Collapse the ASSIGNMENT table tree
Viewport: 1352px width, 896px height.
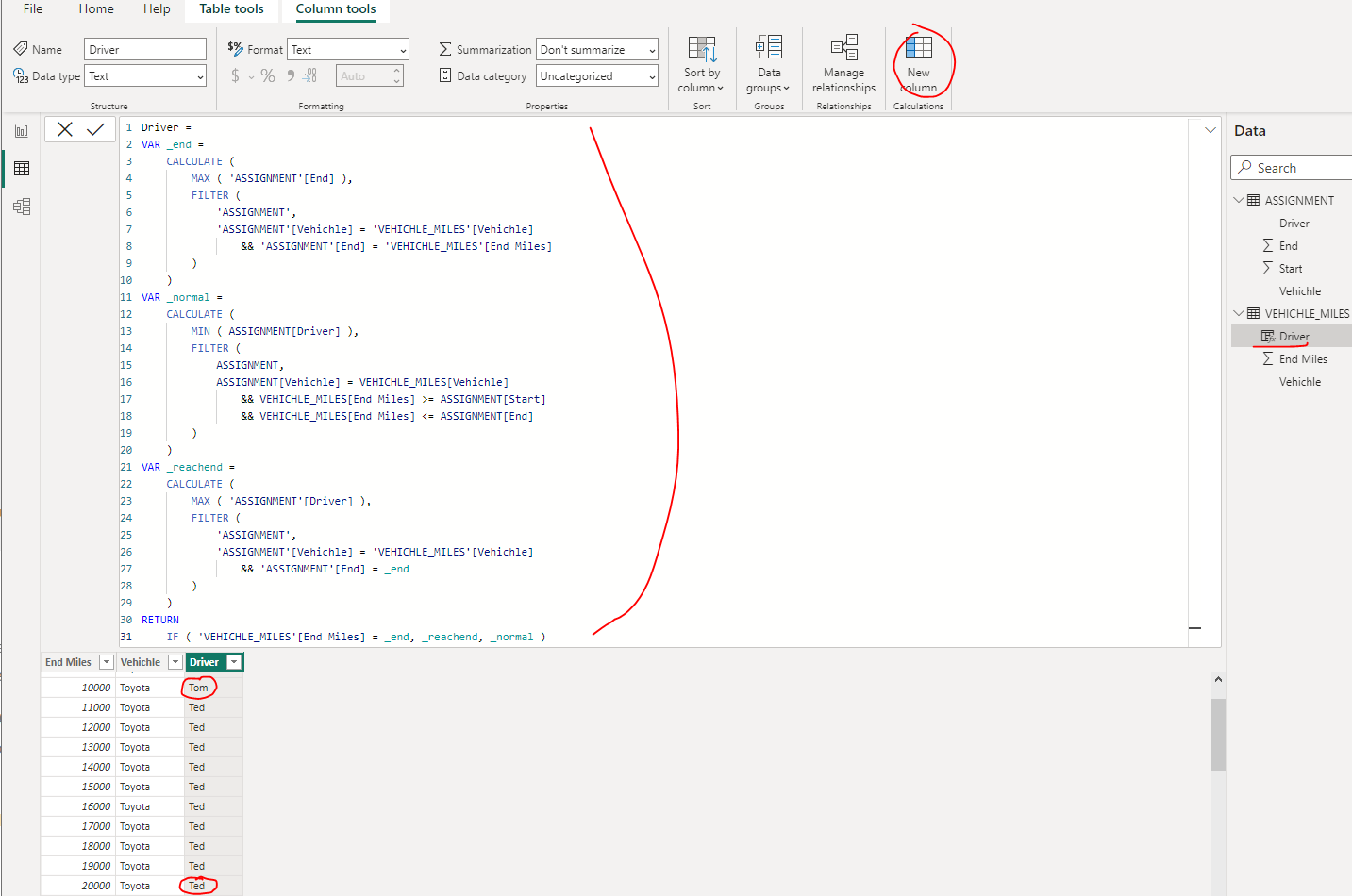click(1239, 200)
